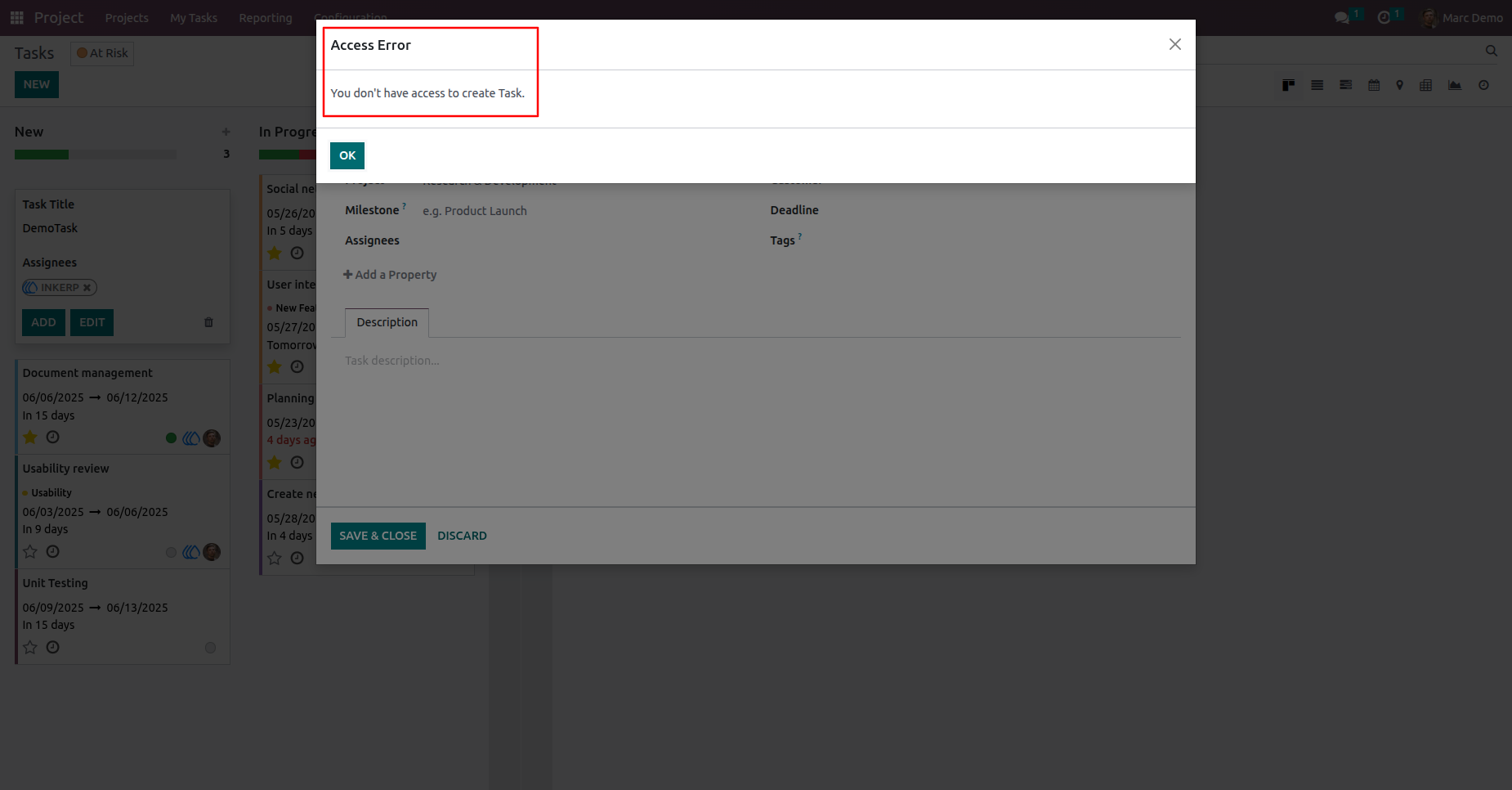Click the EDIT button in quick create
This screenshot has height=790, width=1512.
click(92, 322)
